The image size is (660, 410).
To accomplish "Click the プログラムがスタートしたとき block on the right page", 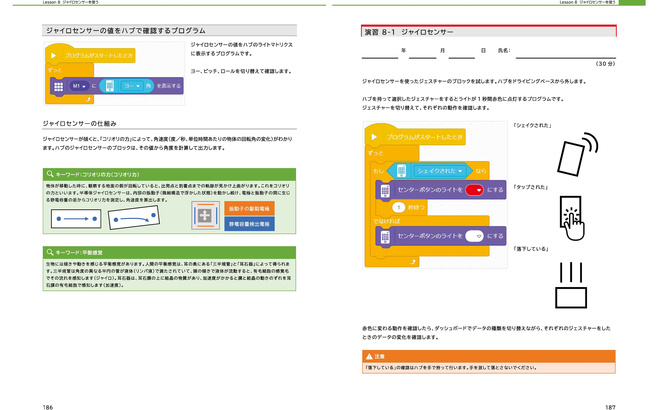I will coord(423,137).
